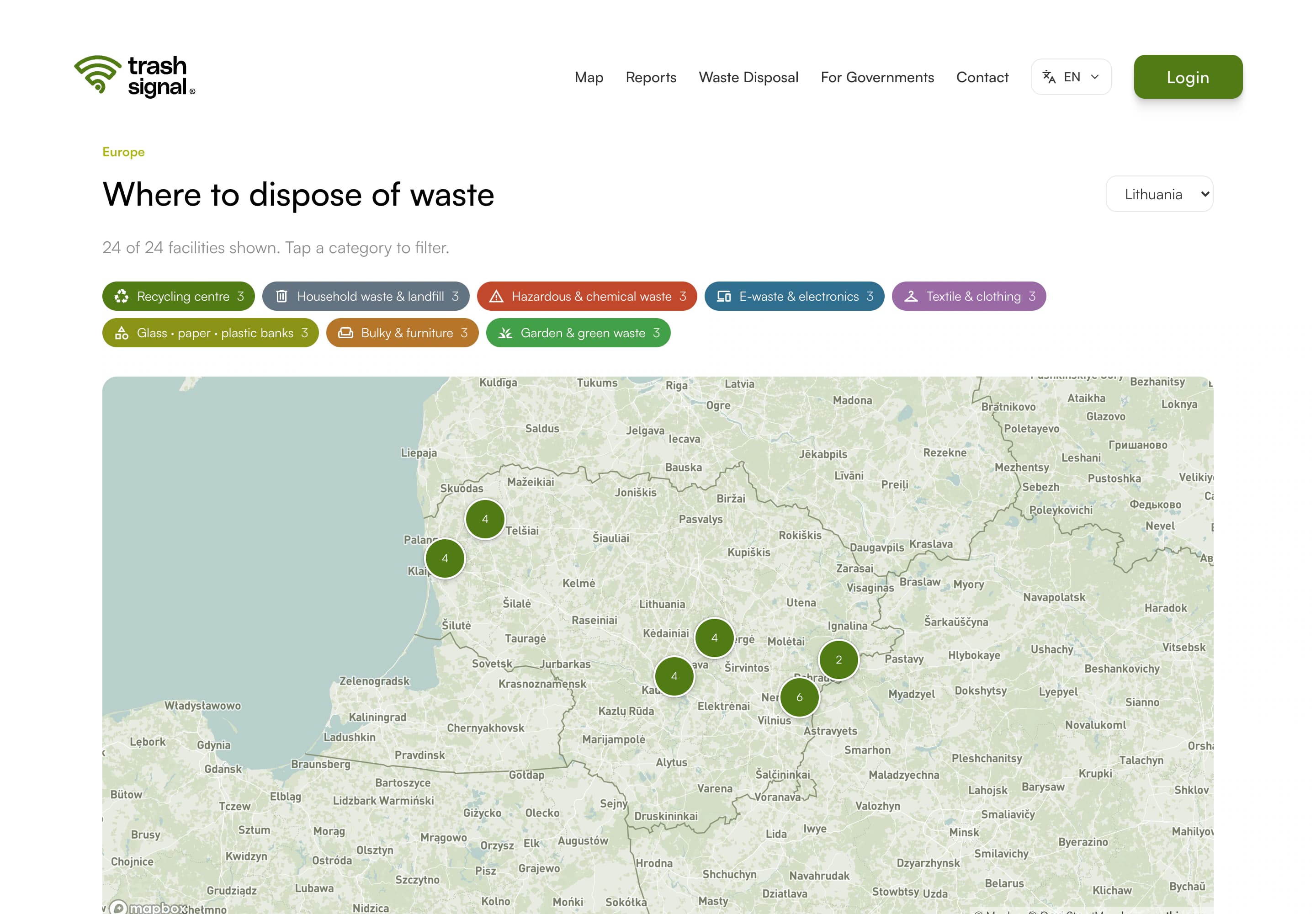Go to Waste Disposal page
Screen dimensions: 1316x914
click(x=748, y=77)
